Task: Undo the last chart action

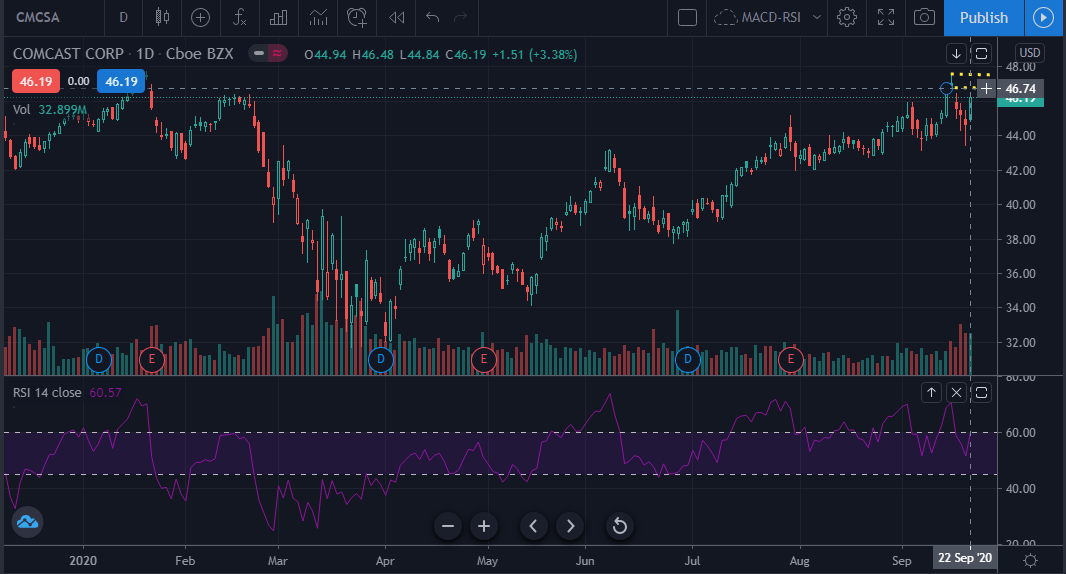Action: point(432,17)
